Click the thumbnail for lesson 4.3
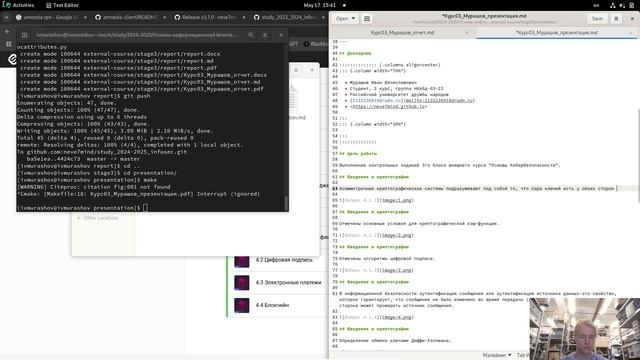Image resolution: width=640 pixels, height=360 pixels. coord(242,282)
